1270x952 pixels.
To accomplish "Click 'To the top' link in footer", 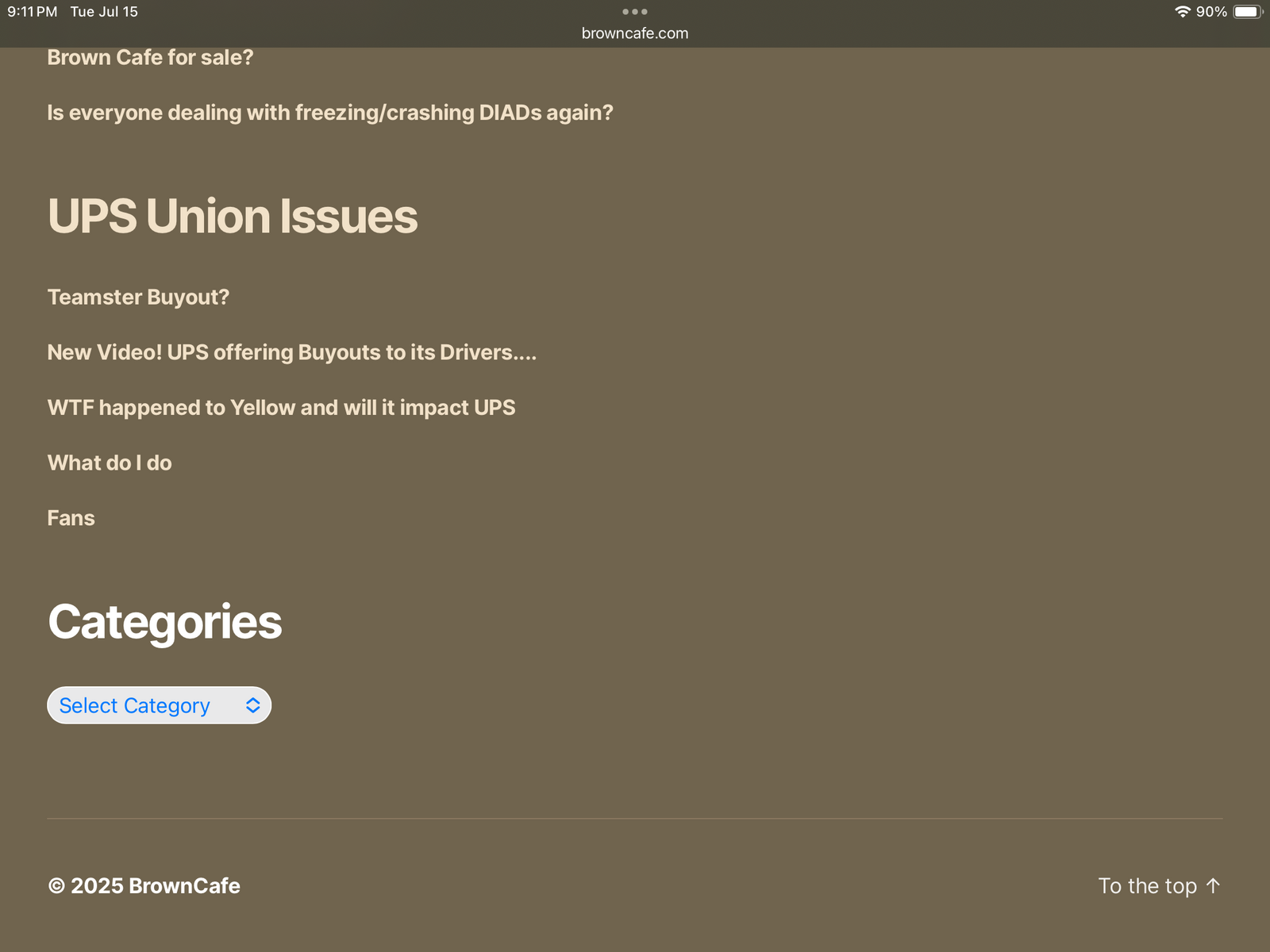I will pyautogui.click(x=1160, y=885).
